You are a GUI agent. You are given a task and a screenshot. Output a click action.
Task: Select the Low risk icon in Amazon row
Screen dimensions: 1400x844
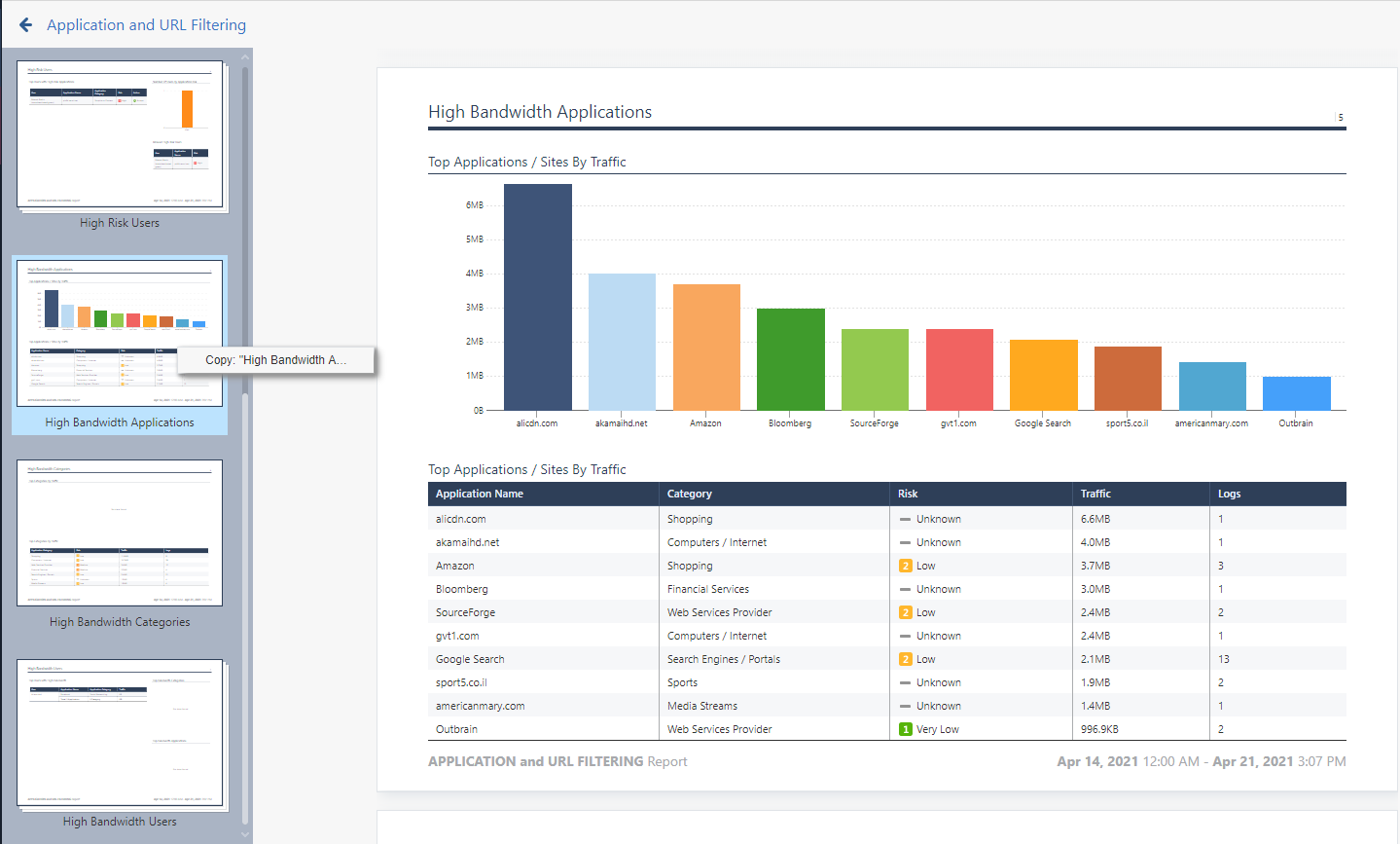(905, 566)
